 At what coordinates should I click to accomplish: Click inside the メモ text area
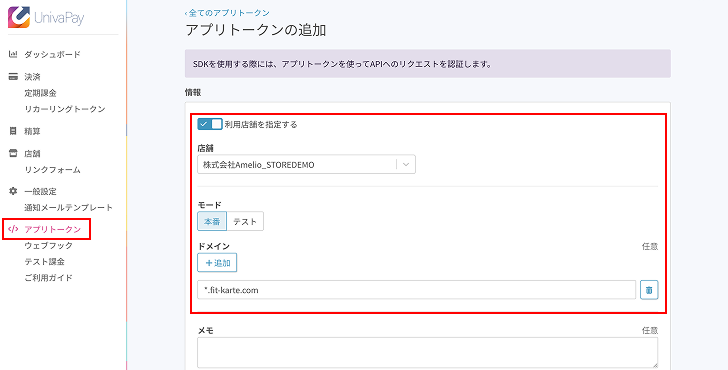(x=428, y=353)
